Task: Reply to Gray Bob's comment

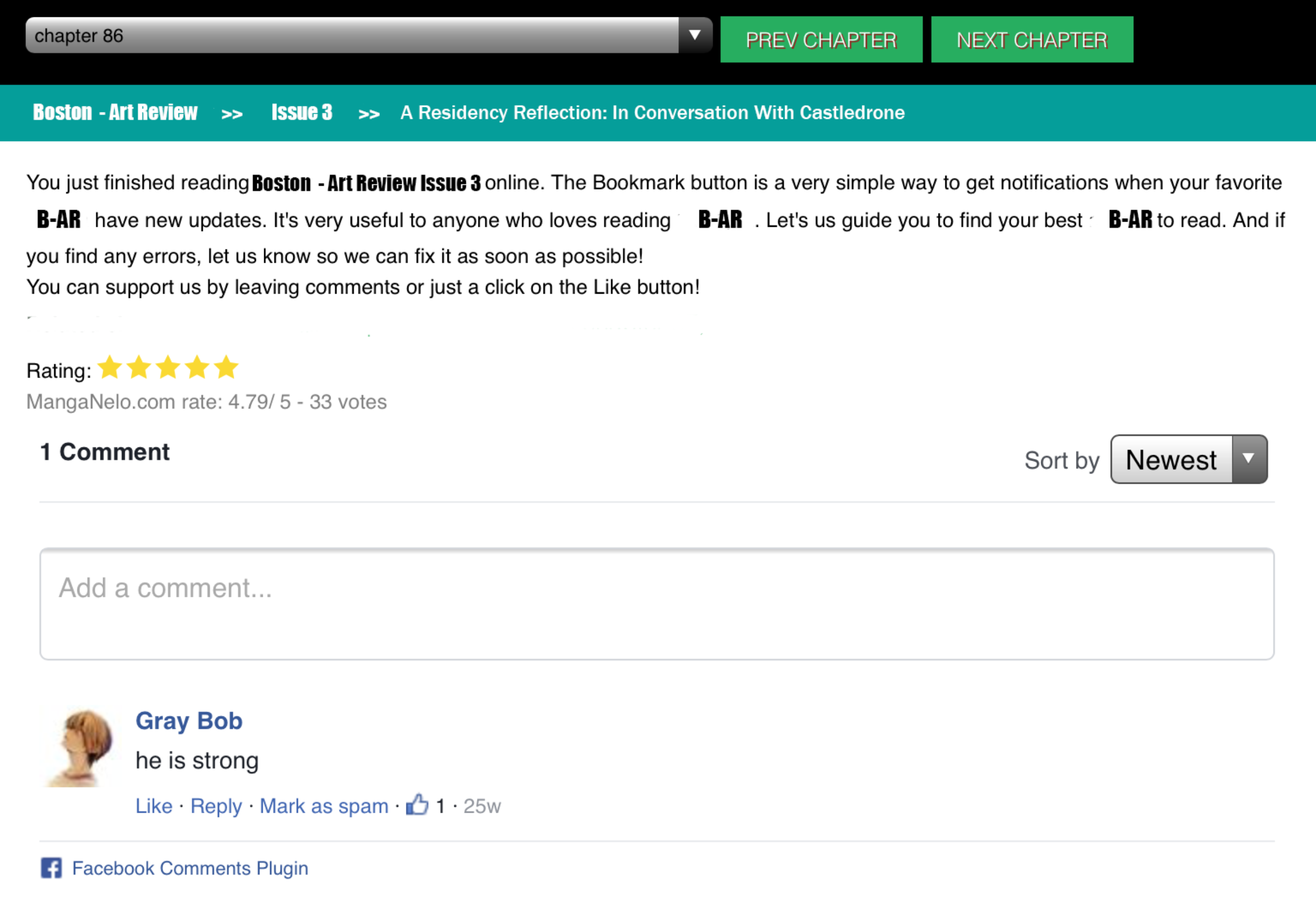Action: [x=216, y=806]
